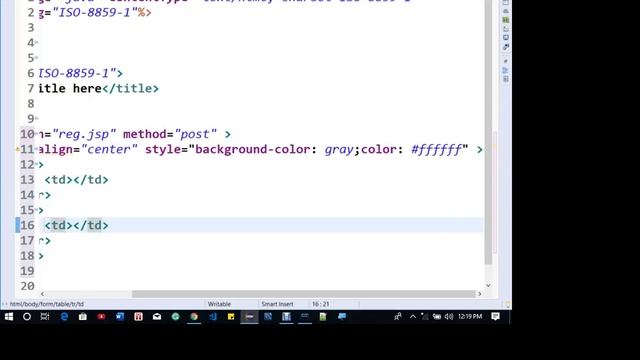
Task: Click the horizontal scrollbar left arrow
Action: pyautogui.click(x=42, y=294)
